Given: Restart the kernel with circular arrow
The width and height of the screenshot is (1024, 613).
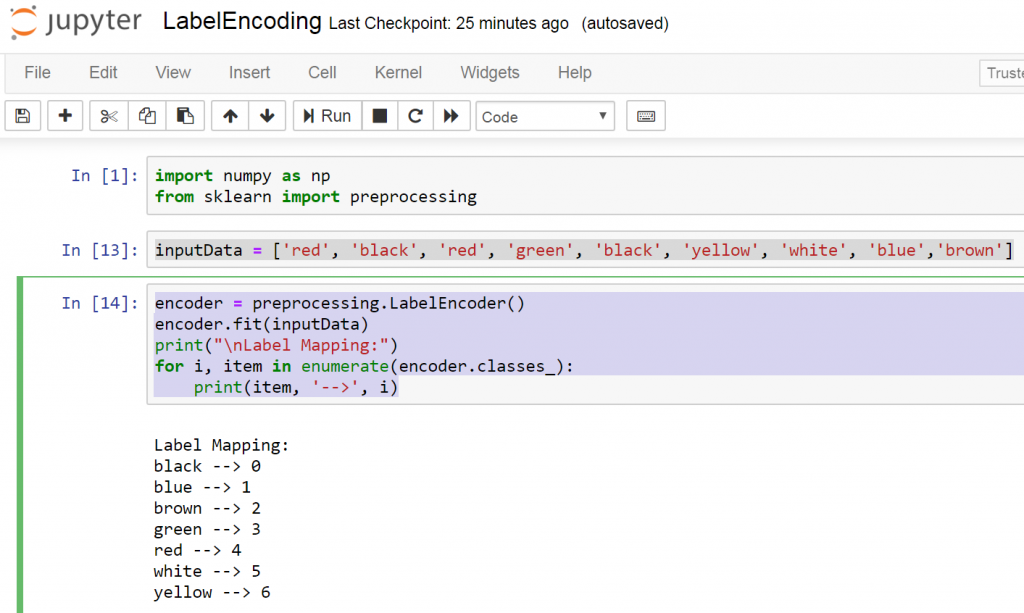Looking at the screenshot, I should 415,116.
